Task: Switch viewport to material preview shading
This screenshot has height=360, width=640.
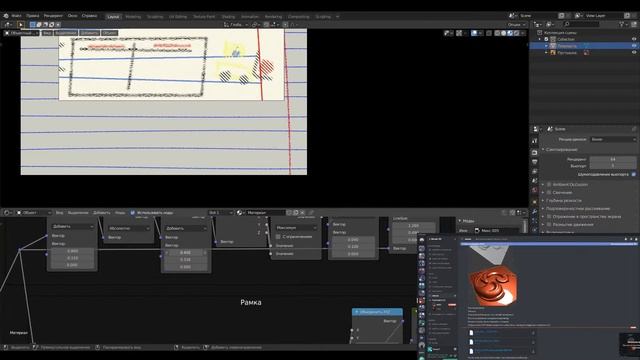Action: pyautogui.click(x=510, y=33)
